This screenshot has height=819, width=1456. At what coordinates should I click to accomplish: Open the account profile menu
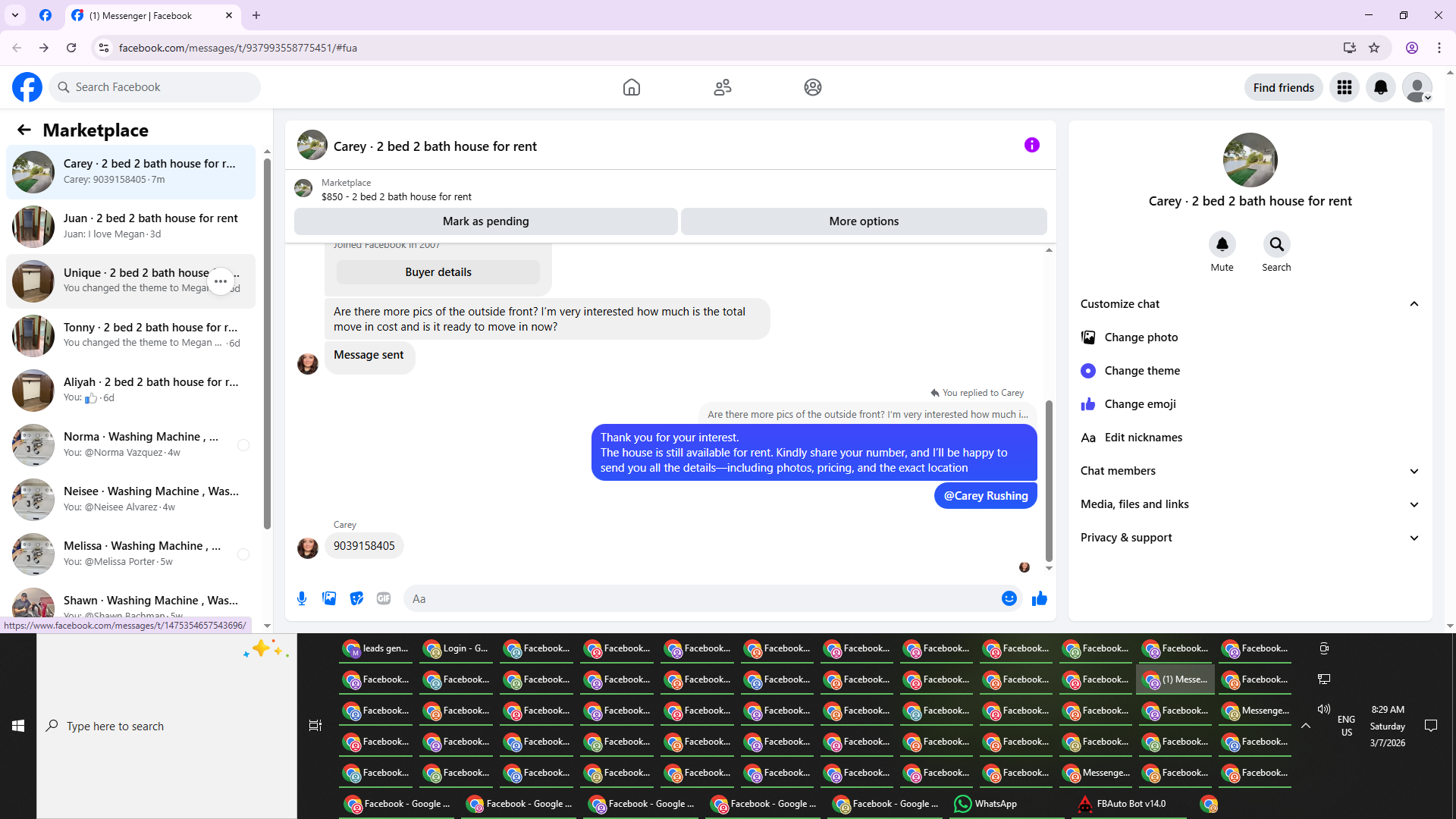tap(1417, 87)
